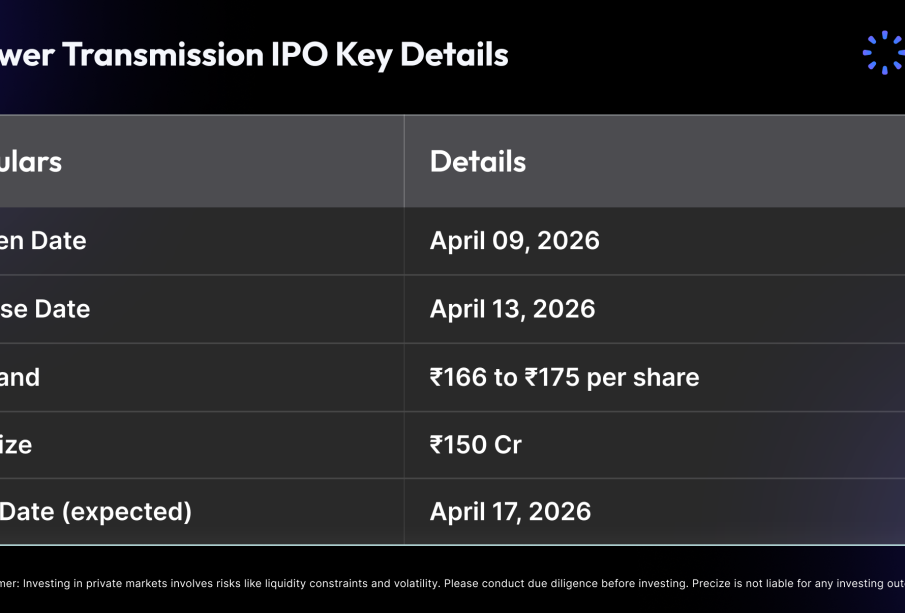
Task: Click the blue dotted circle logo
Action: coord(883,53)
